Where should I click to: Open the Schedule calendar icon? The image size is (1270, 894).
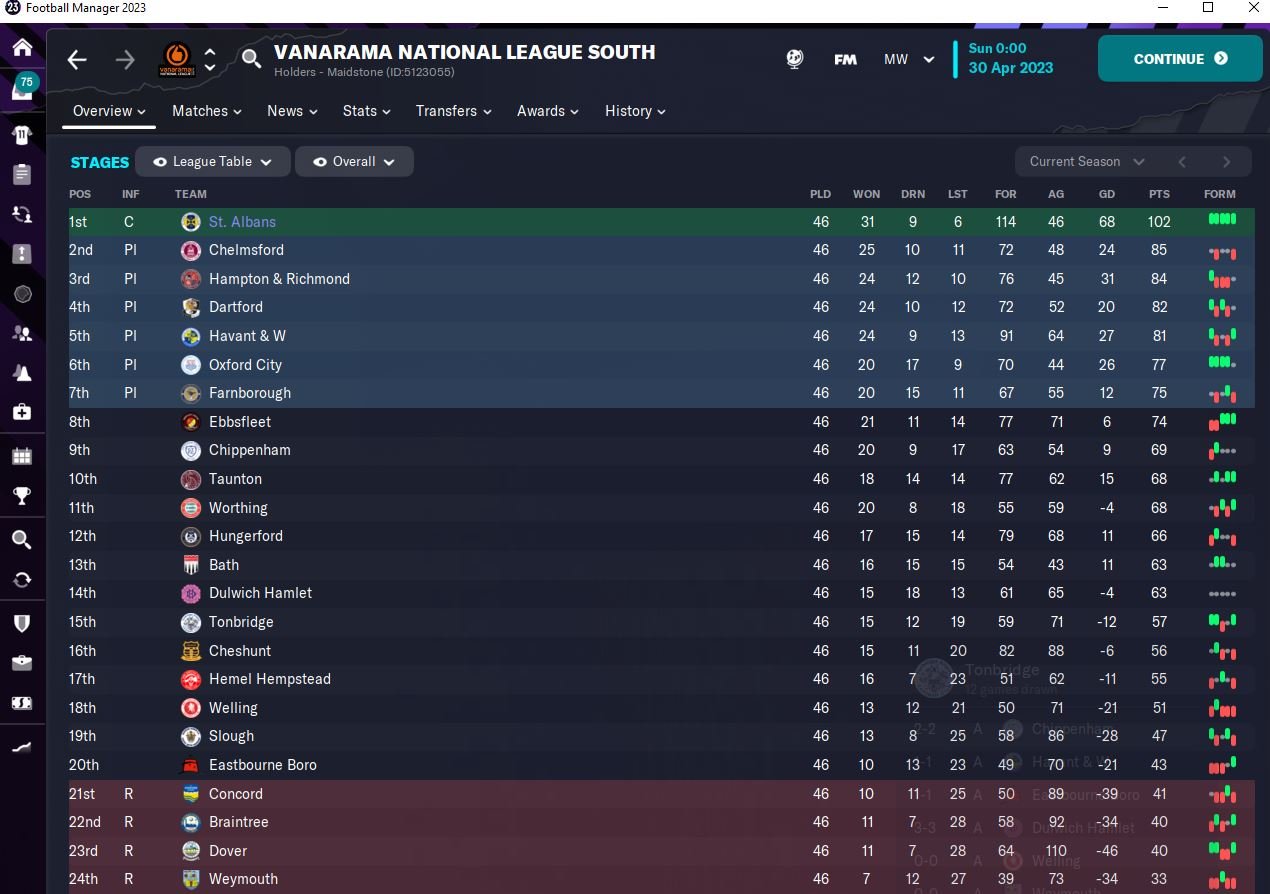pyautogui.click(x=22, y=456)
